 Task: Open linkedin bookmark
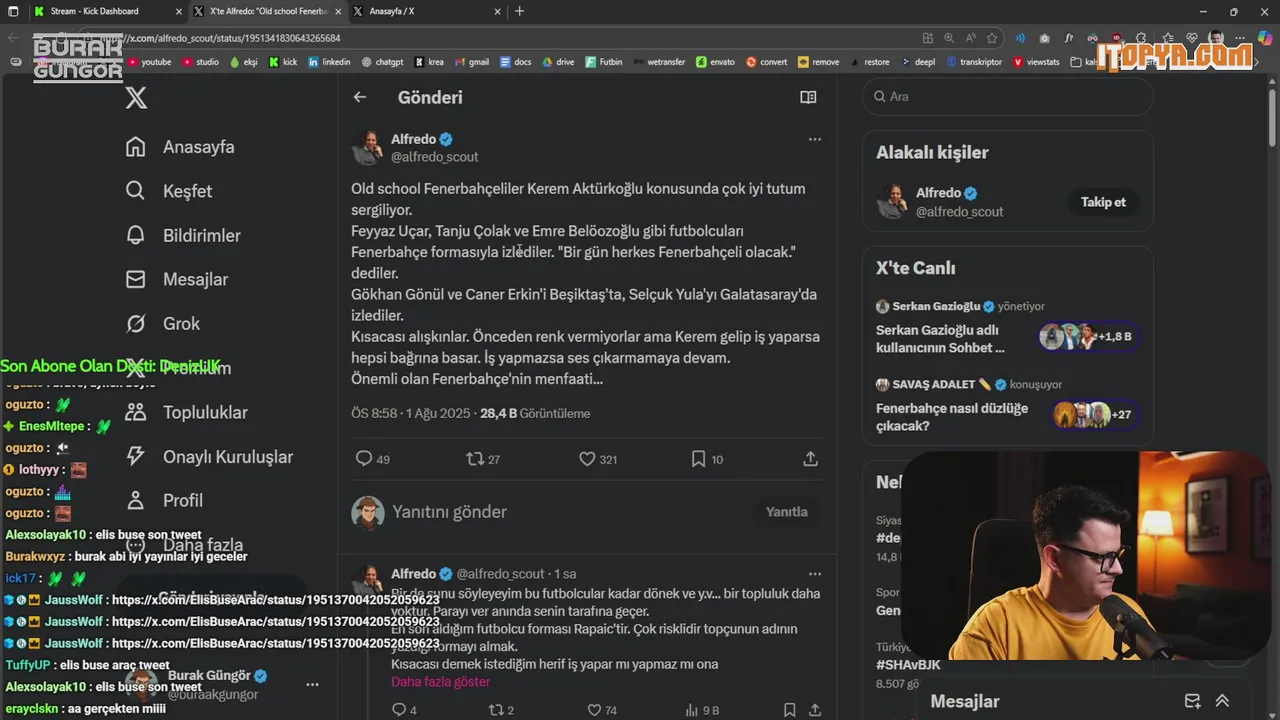329,62
